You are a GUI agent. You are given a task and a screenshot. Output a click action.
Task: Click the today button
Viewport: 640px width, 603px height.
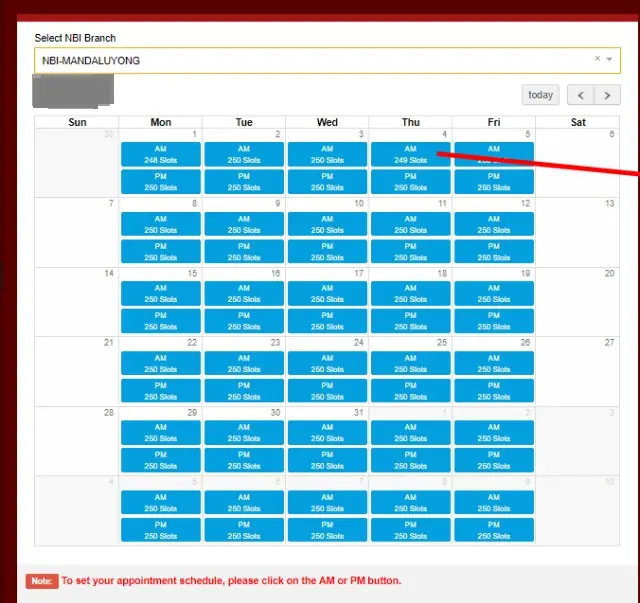tap(540, 95)
